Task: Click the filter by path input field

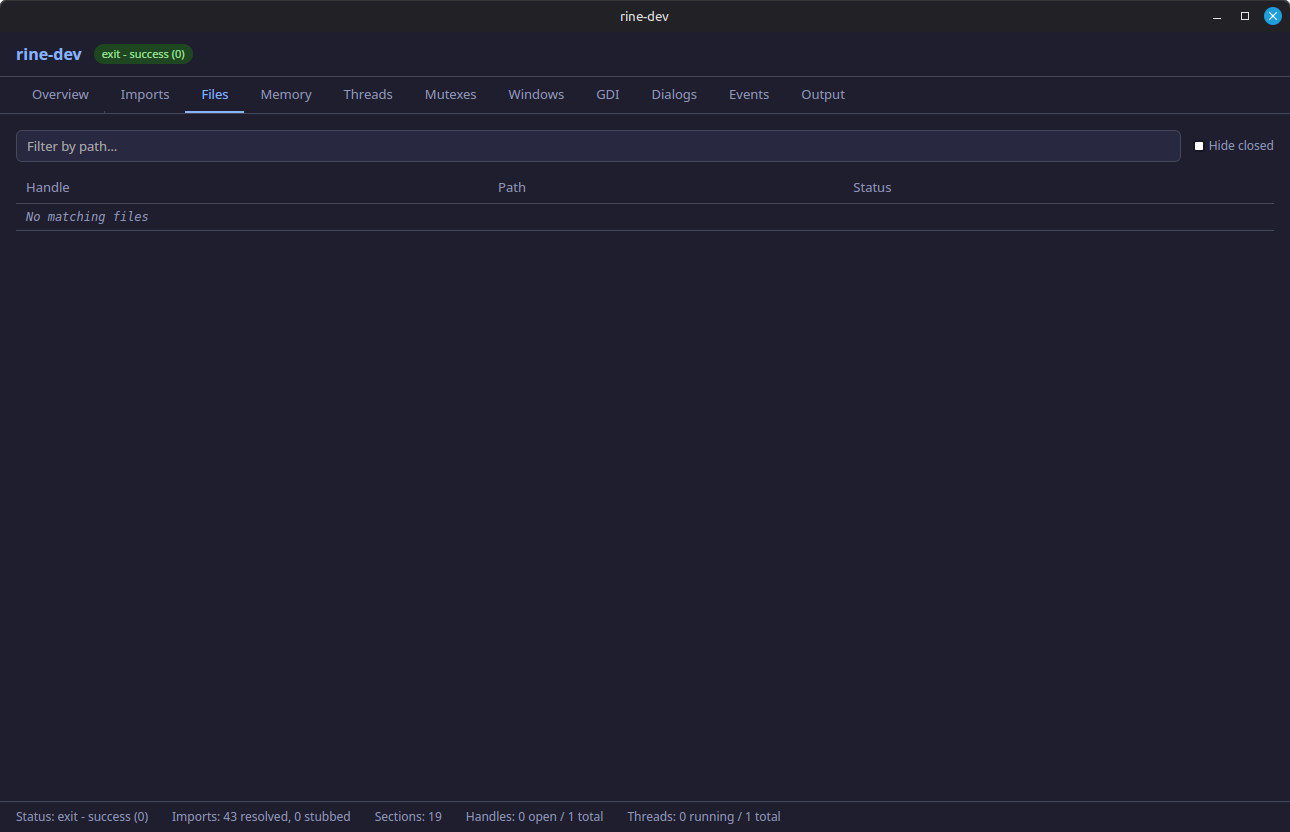Action: [597, 145]
